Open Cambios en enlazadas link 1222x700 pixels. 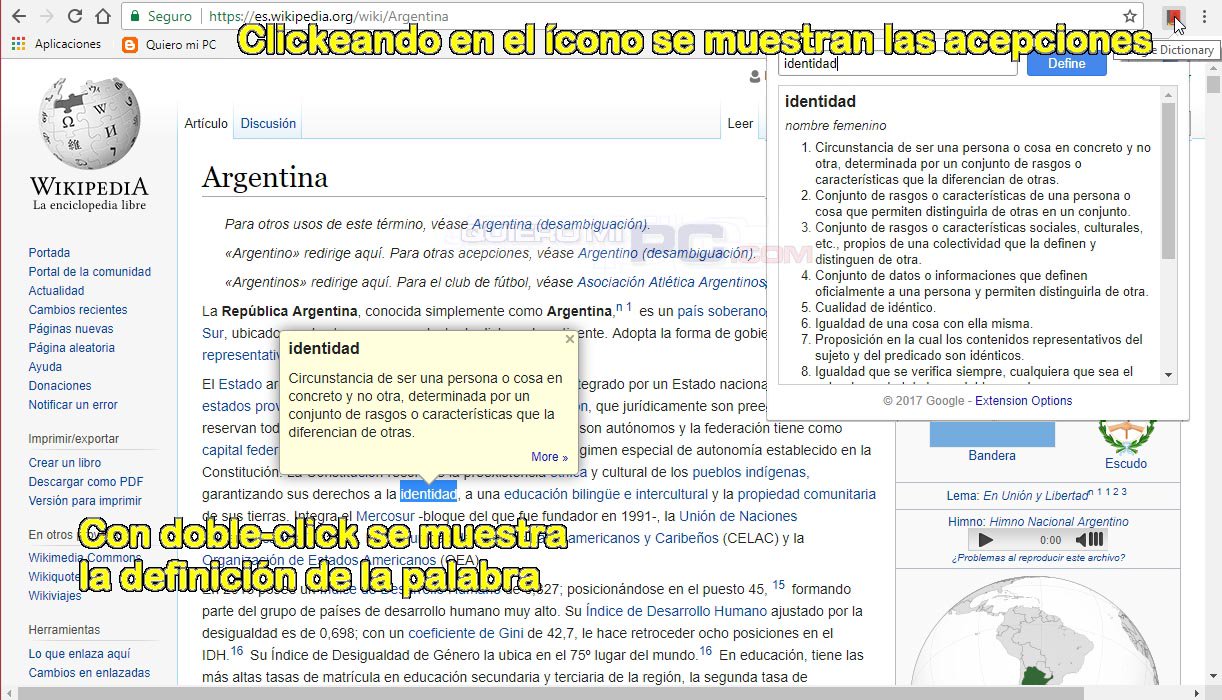pyautogui.click(x=89, y=673)
